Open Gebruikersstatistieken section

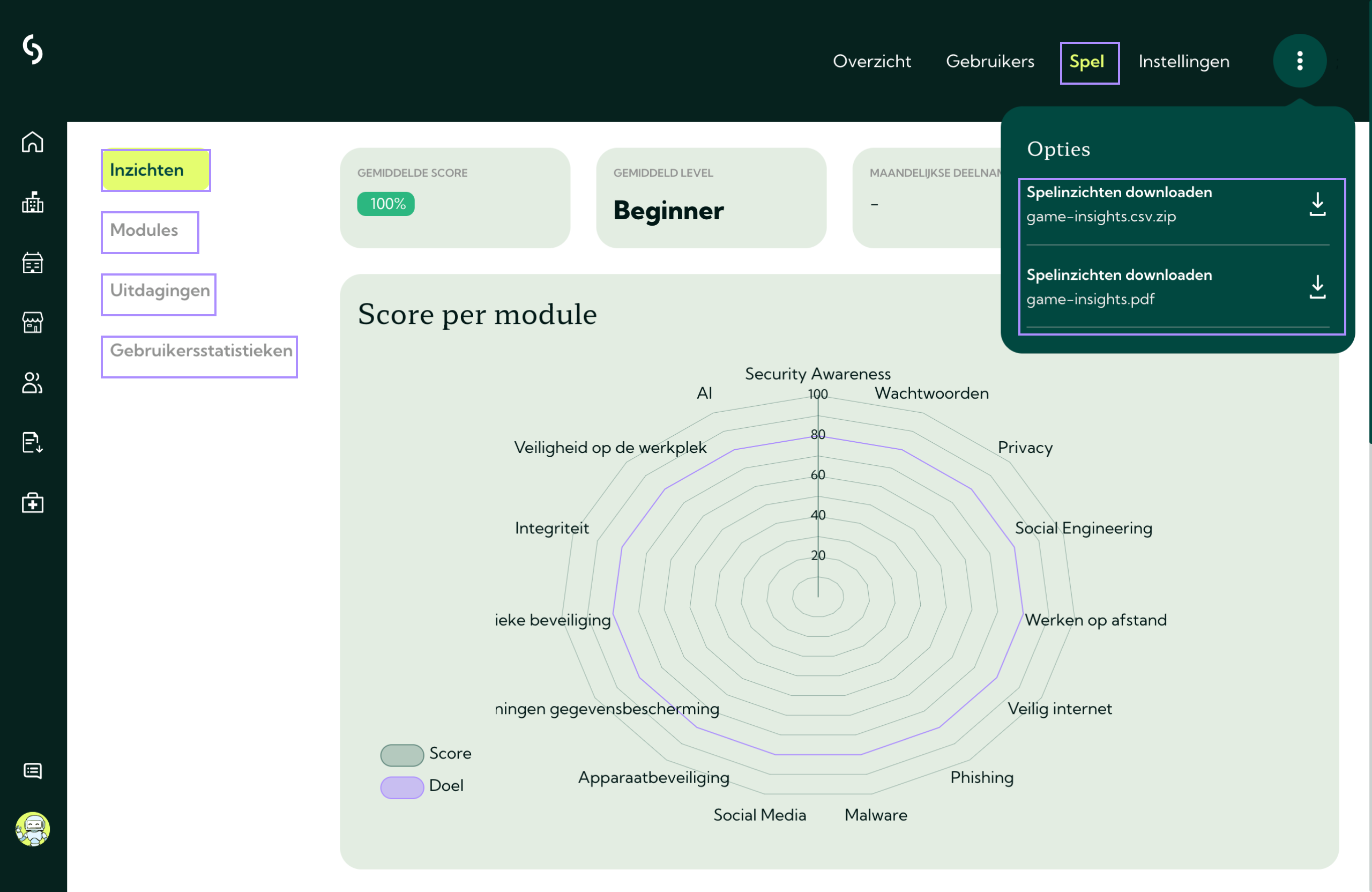tap(199, 352)
